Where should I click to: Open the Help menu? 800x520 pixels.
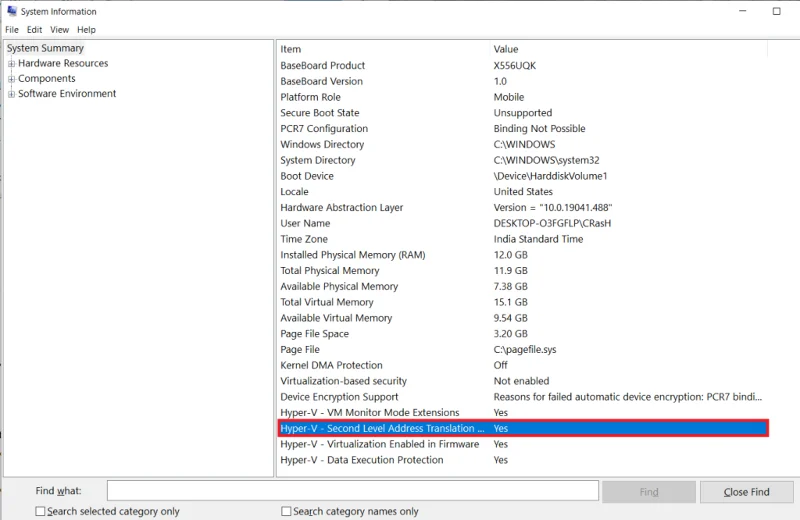coord(86,30)
